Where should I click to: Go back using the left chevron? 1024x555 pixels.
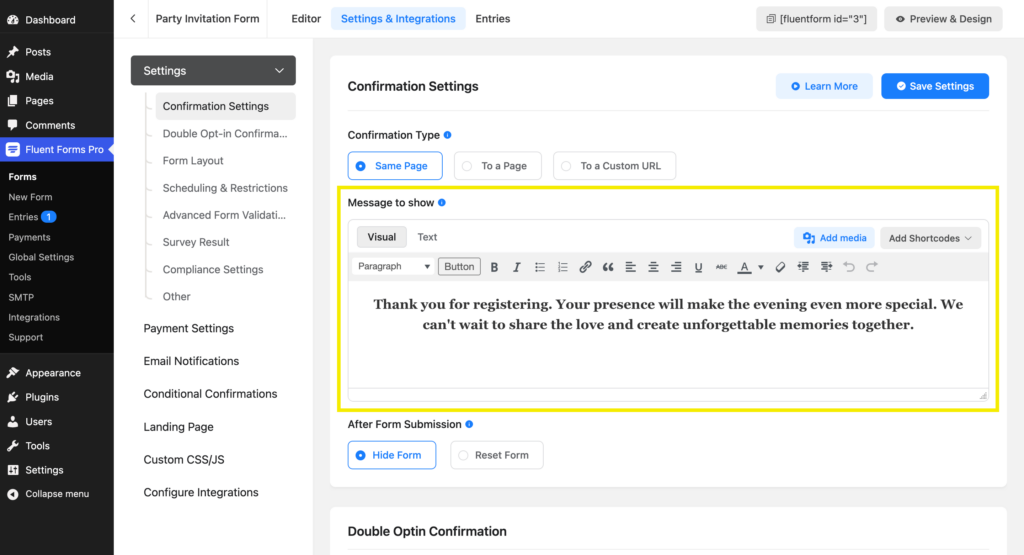tap(133, 18)
